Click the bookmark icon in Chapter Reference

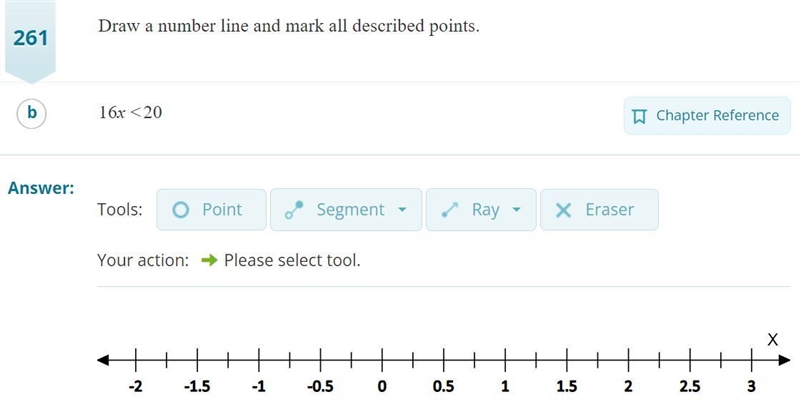pyautogui.click(x=639, y=116)
